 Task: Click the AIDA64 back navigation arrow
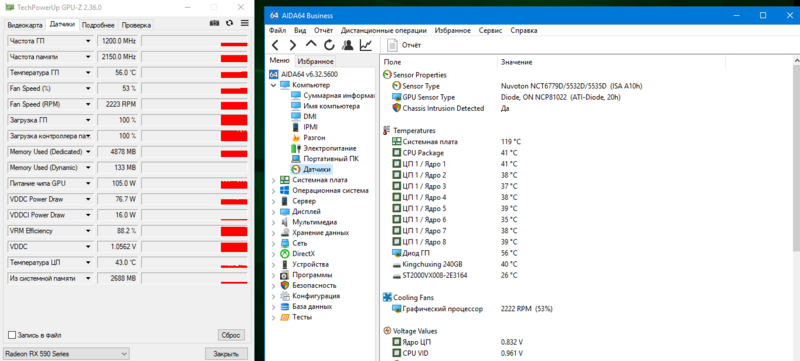coord(275,45)
